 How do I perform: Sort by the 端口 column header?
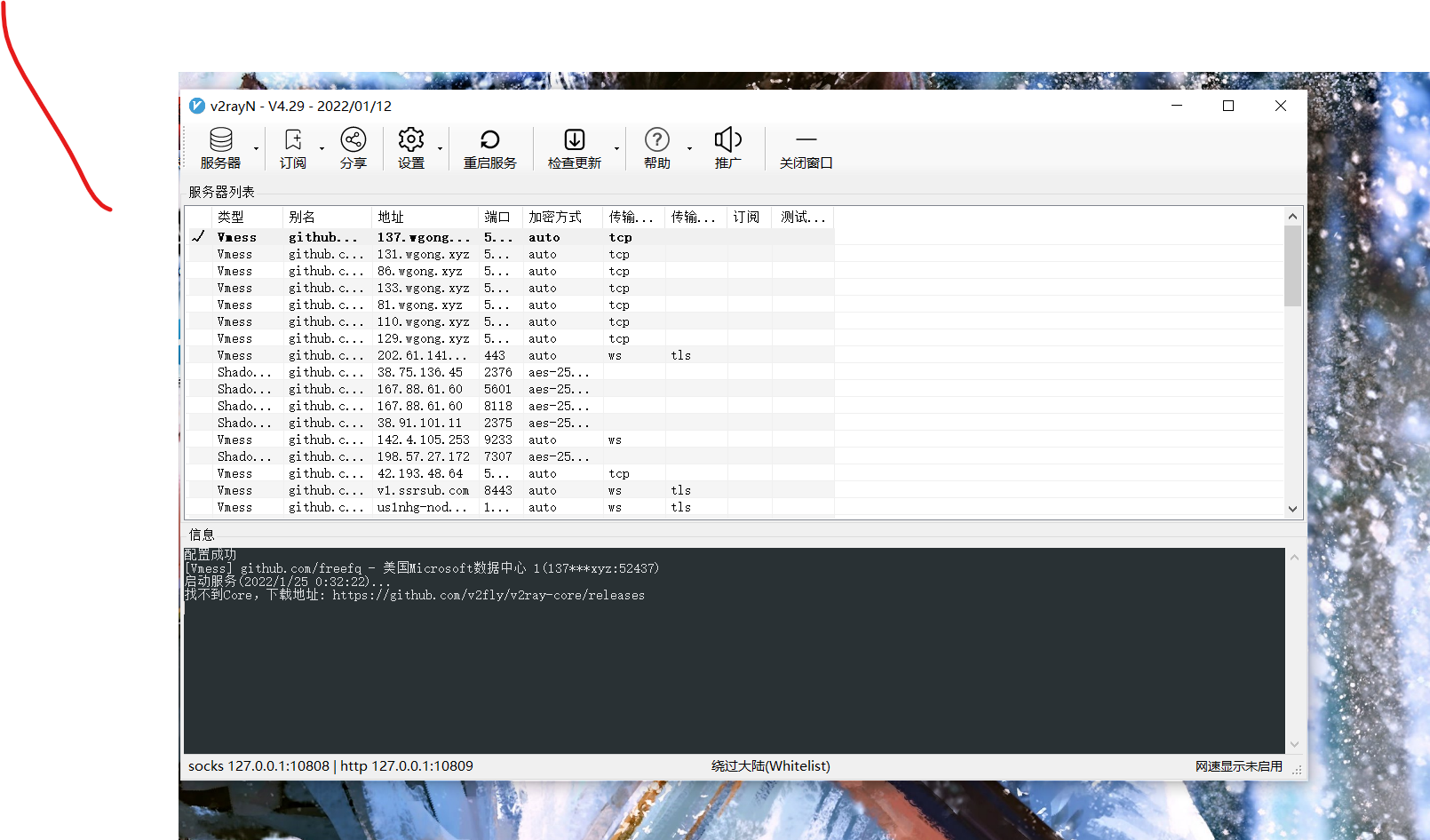500,217
